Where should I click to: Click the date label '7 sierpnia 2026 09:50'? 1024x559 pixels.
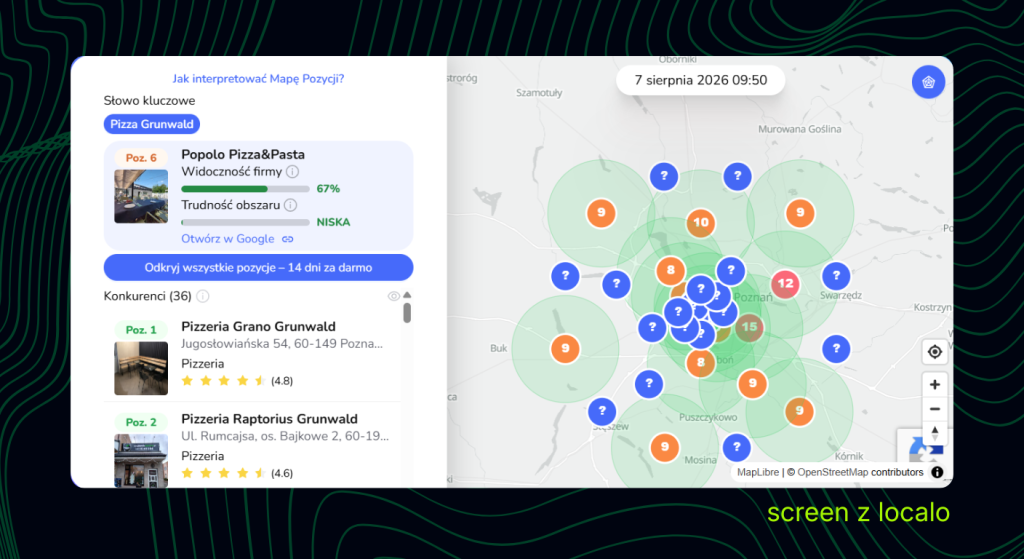click(701, 80)
